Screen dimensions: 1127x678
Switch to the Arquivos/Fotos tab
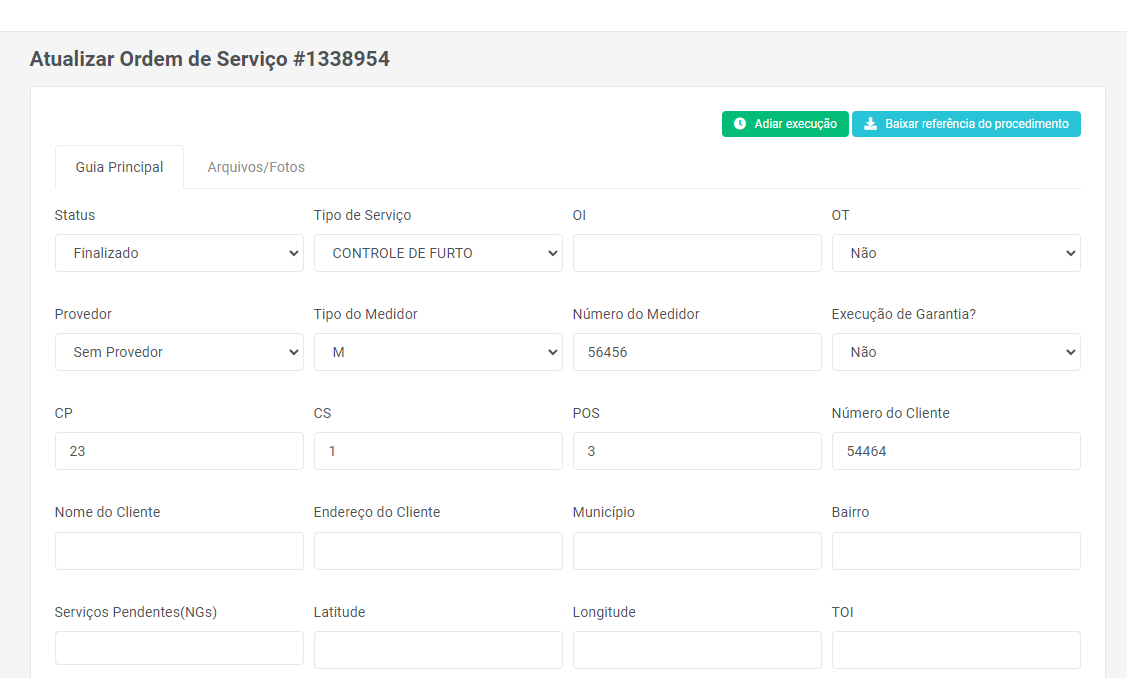(x=256, y=167)
